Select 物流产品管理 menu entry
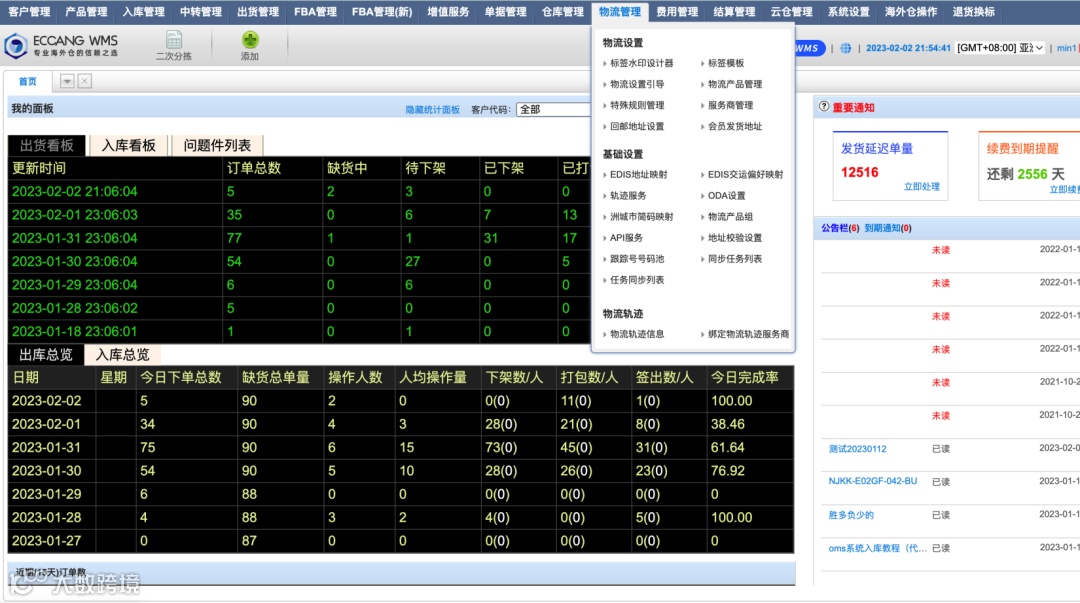1080x603 pixels. point(735,84)
